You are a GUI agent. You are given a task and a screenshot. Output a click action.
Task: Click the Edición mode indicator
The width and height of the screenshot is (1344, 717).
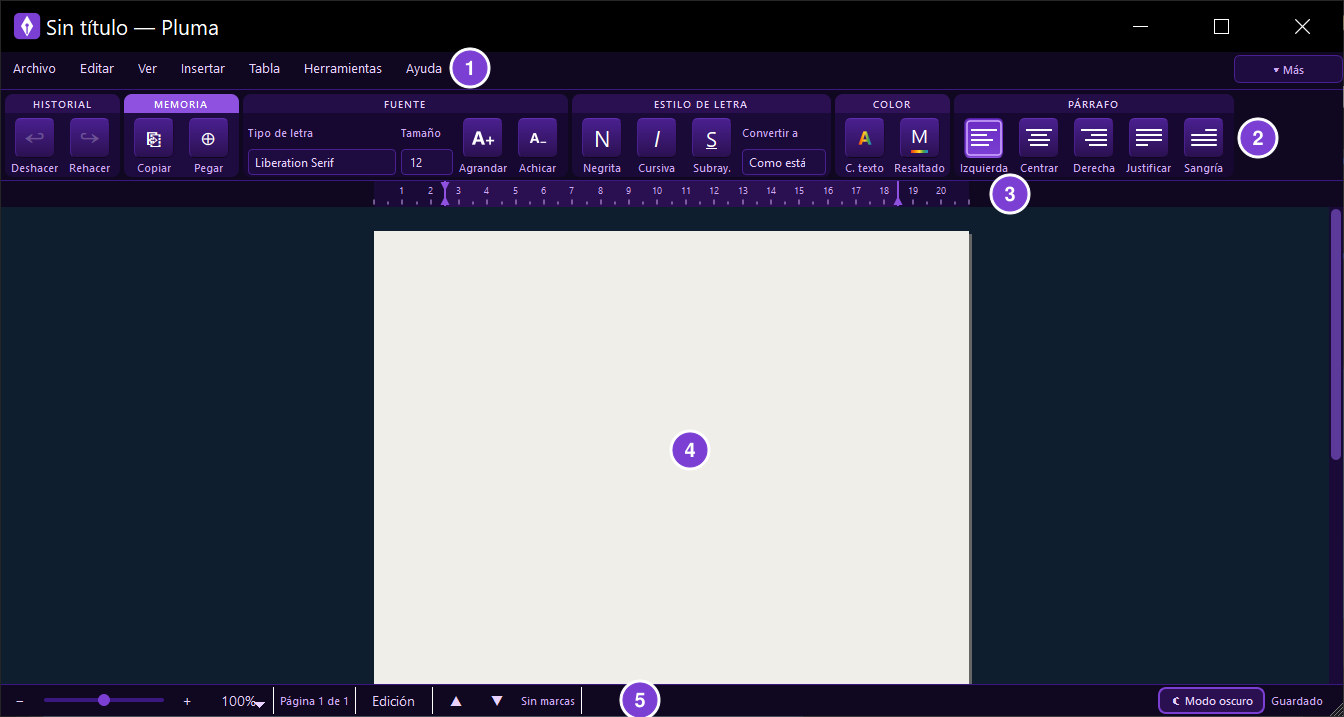tap(393, 701)
